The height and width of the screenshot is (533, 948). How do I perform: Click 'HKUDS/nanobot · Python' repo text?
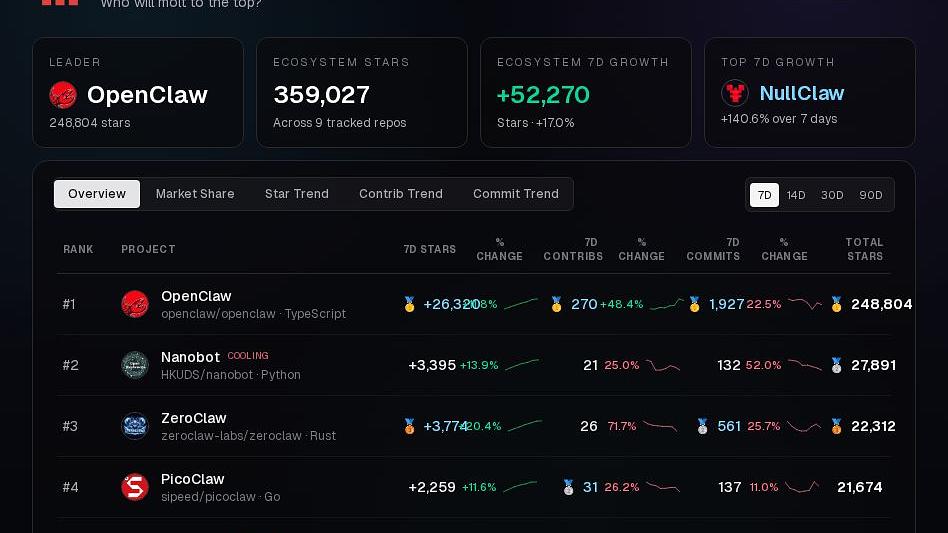230,375
